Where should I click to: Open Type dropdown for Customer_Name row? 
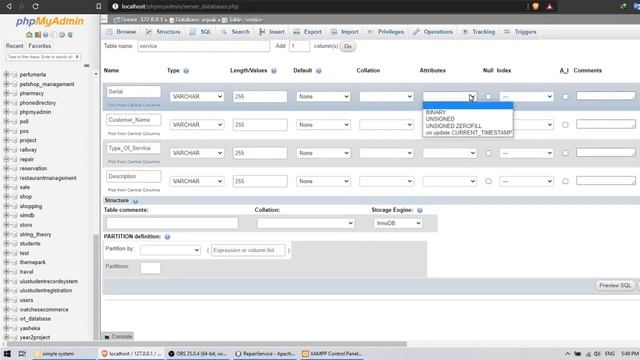197,125
